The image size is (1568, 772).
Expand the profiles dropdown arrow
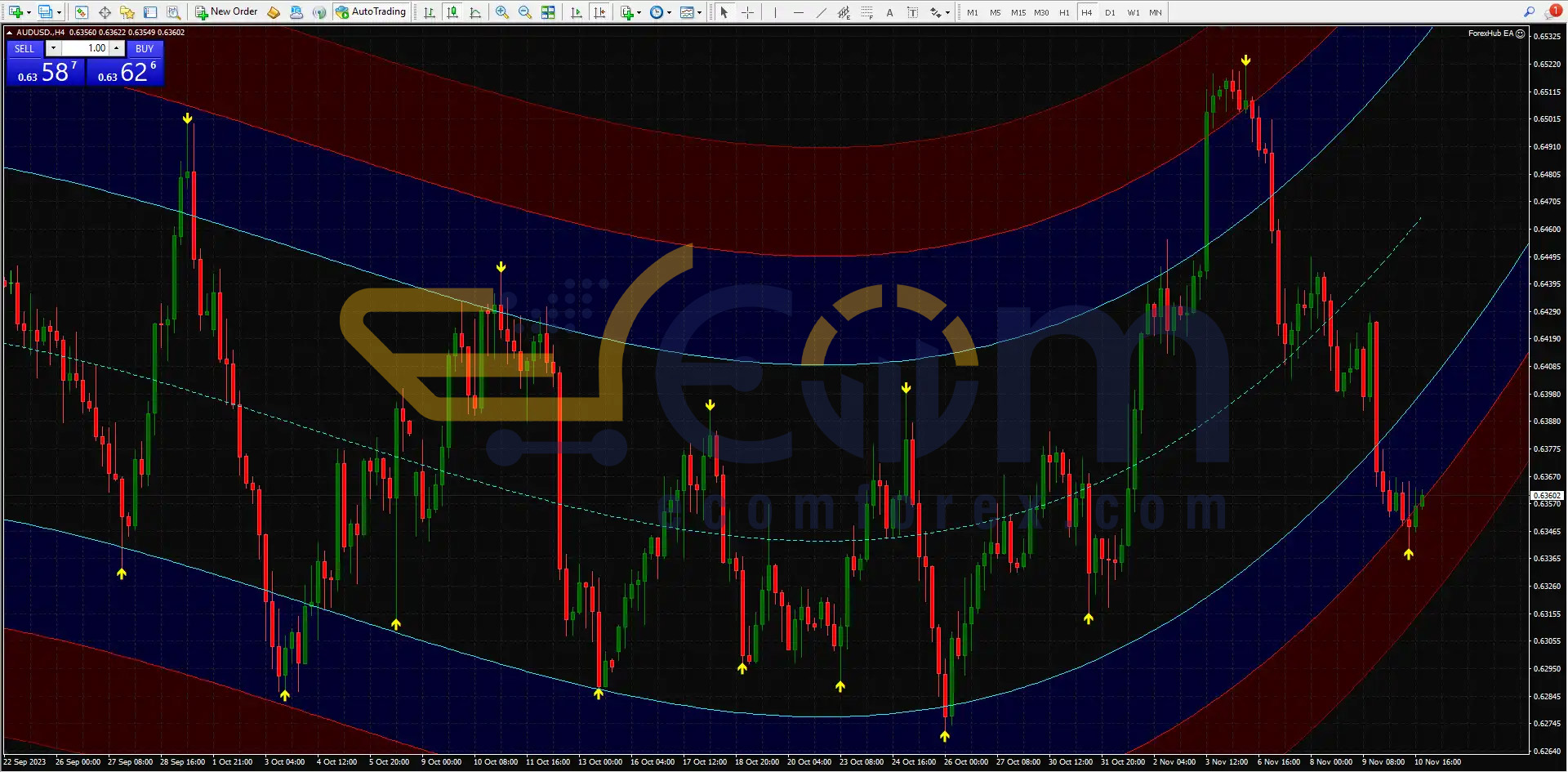click(x=59, y=12)
